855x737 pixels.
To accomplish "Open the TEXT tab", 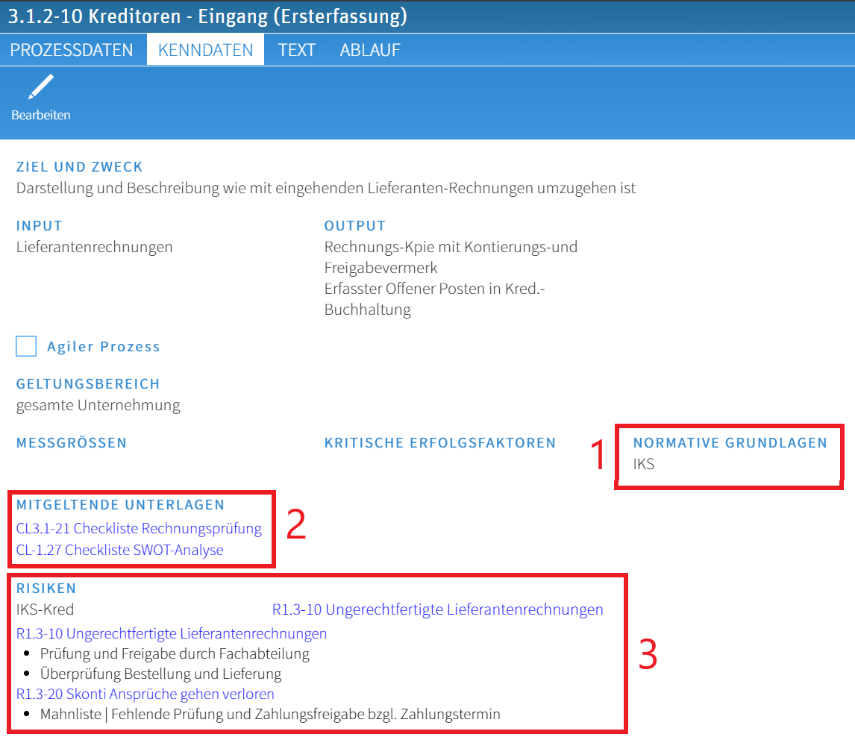I will [296, 50].
